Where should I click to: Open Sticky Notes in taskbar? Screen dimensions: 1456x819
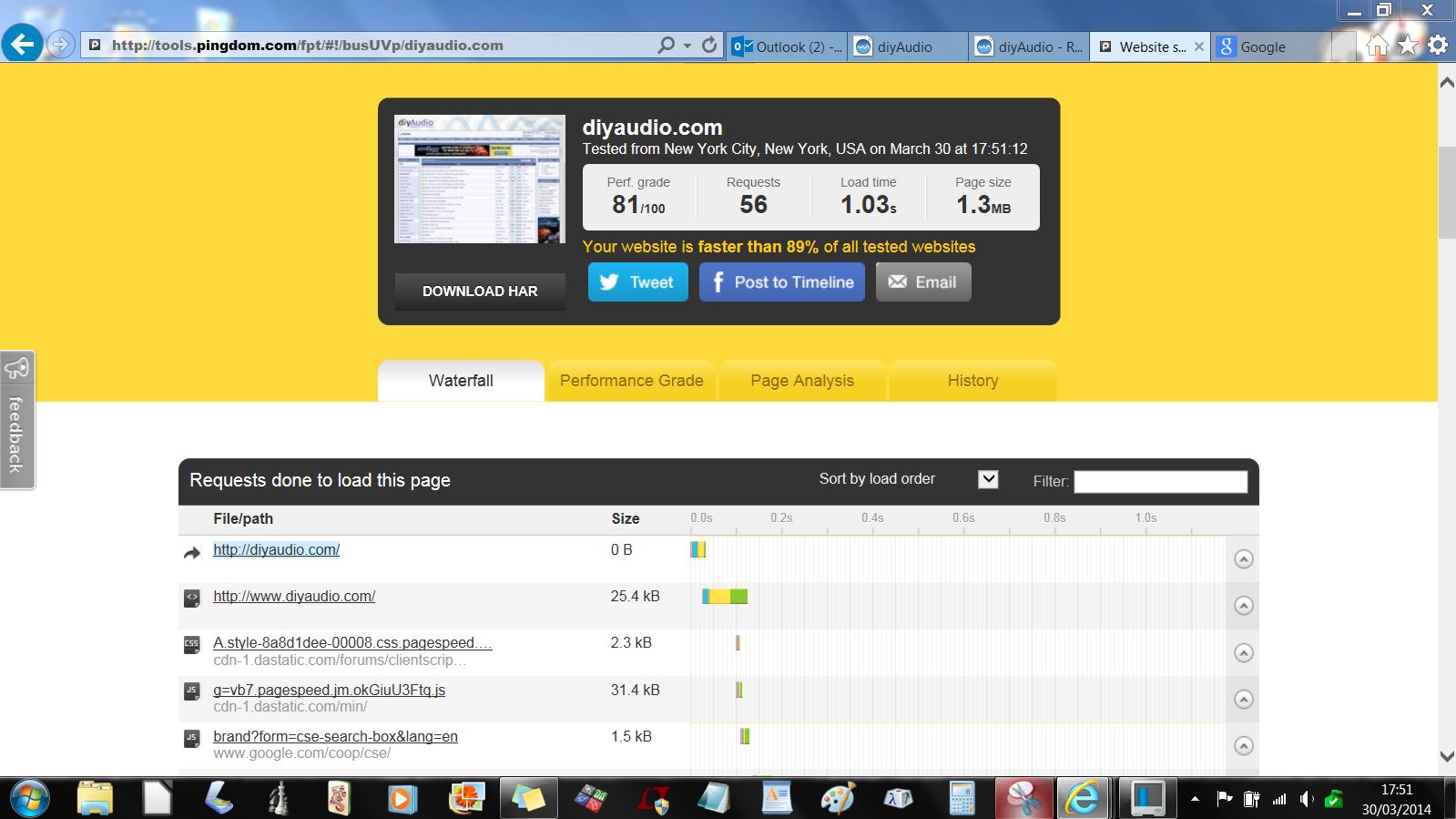[x=527, y=799]
